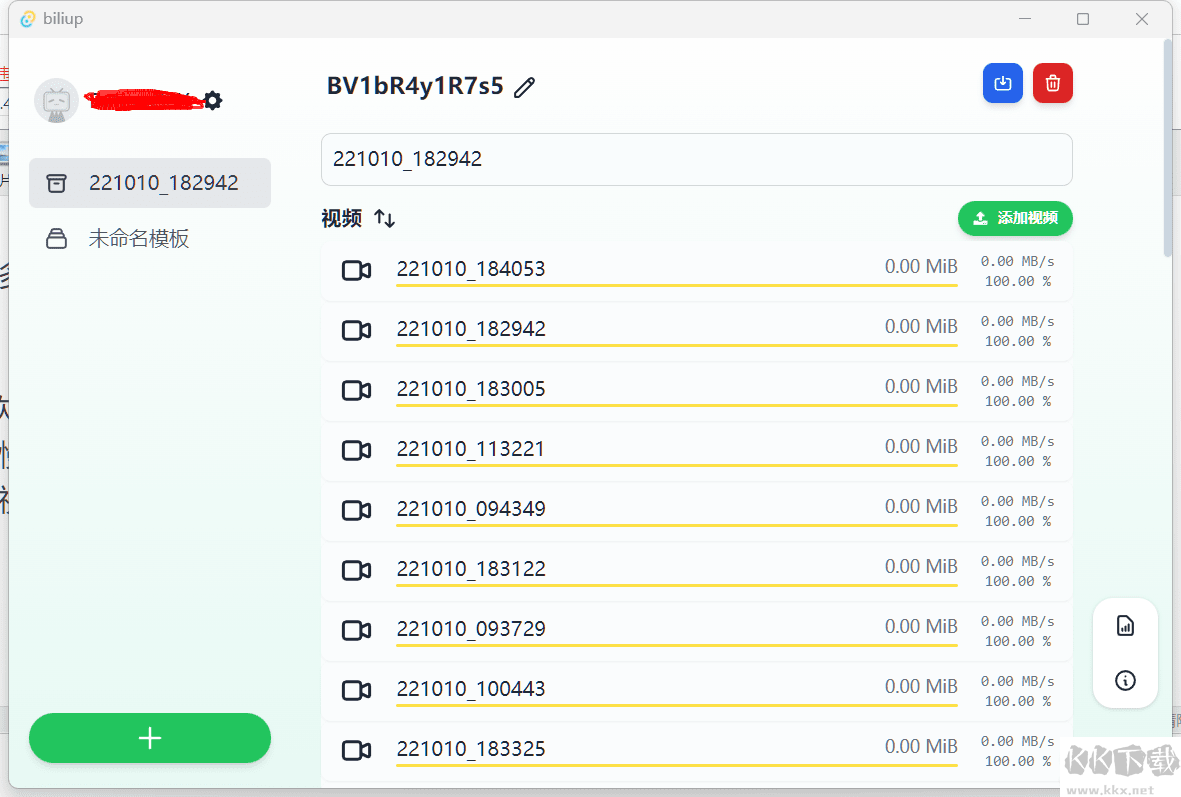The width and height of the screenshot is (1181, 797).
Task: Click the green plus add template button
Action: [x=150, y=737]
